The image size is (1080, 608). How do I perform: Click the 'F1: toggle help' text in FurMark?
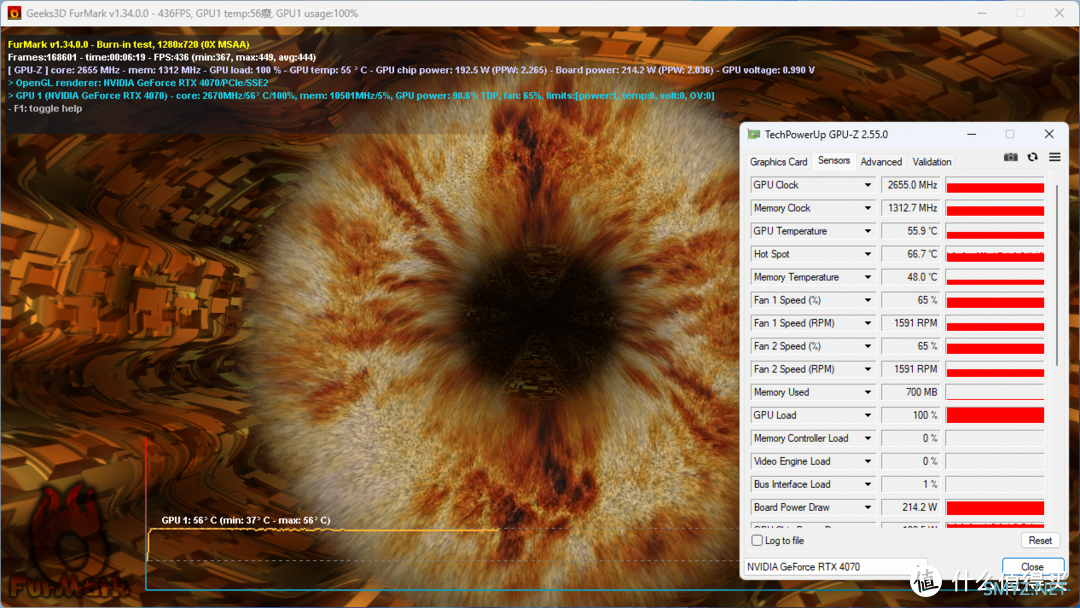pyautogui.click(x=45, y=109)
